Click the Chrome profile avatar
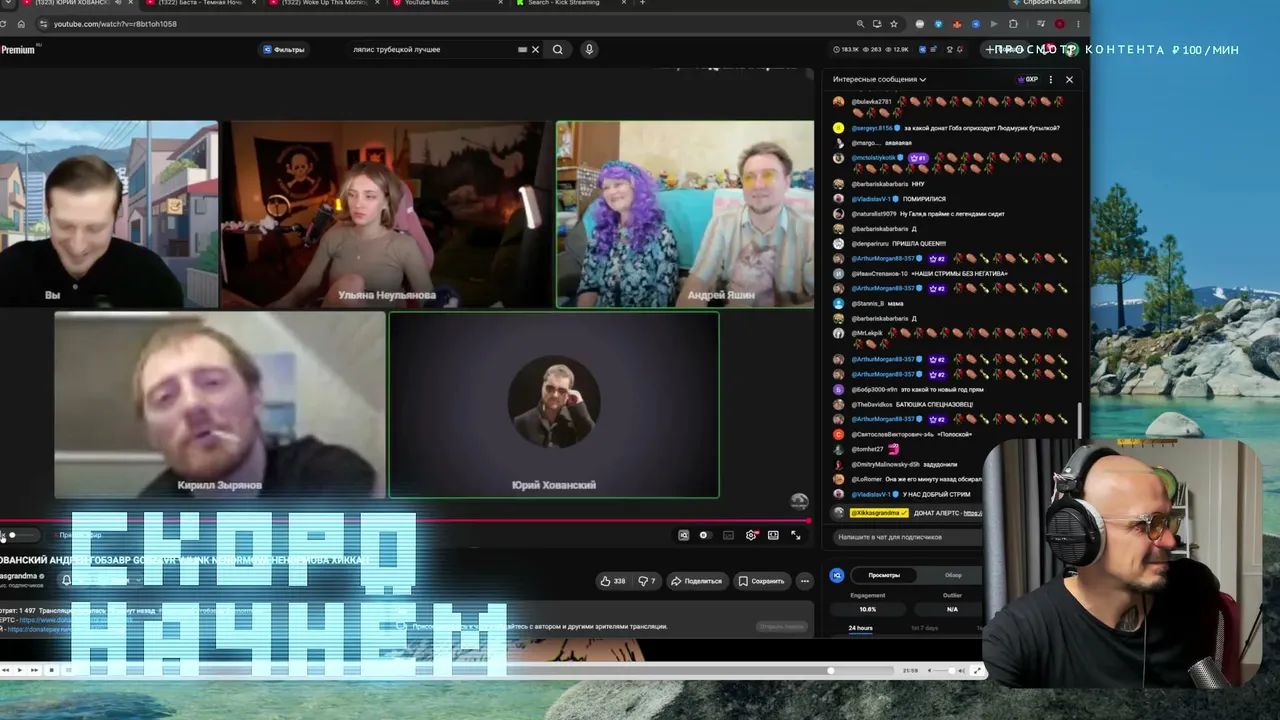This screenshot has width=1280, height=720. (x=1060, y=24)
